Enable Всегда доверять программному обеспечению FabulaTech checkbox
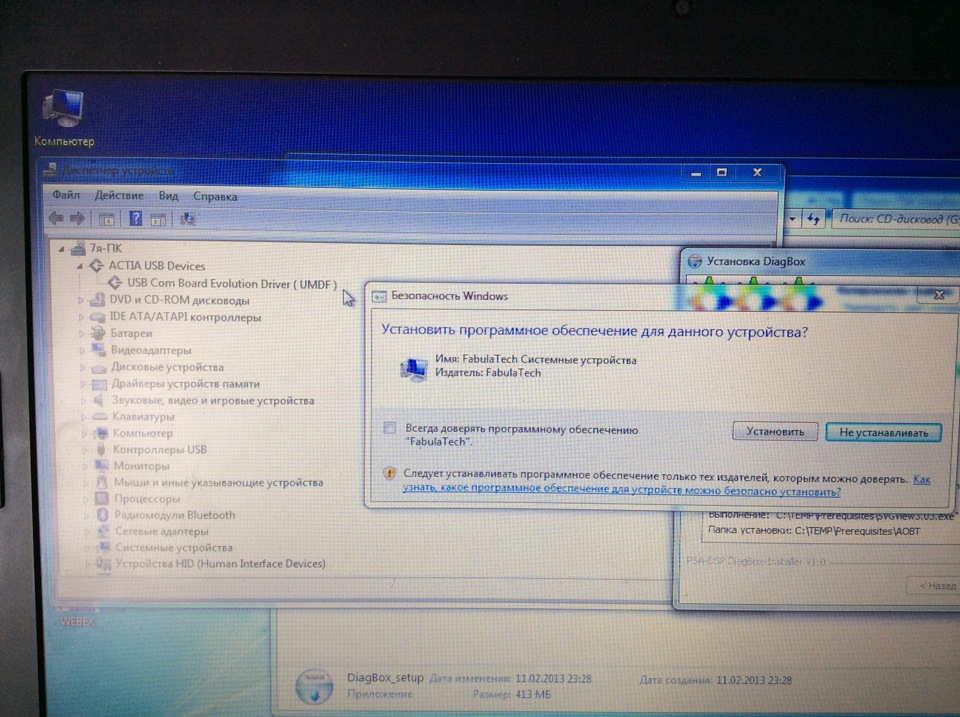Image resolution: width=960 pixels, height=717 pixels. pos(389,428)
